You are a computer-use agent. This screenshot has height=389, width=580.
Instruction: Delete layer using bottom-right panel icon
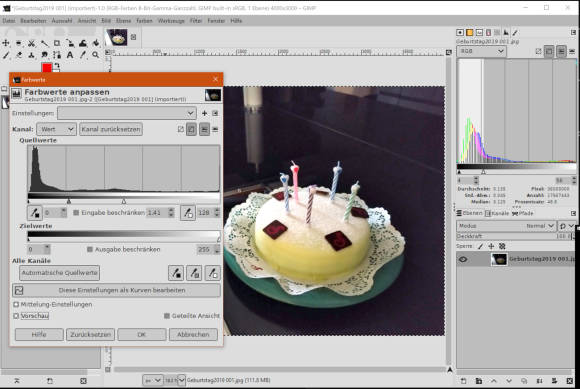[x=570, y=380]
